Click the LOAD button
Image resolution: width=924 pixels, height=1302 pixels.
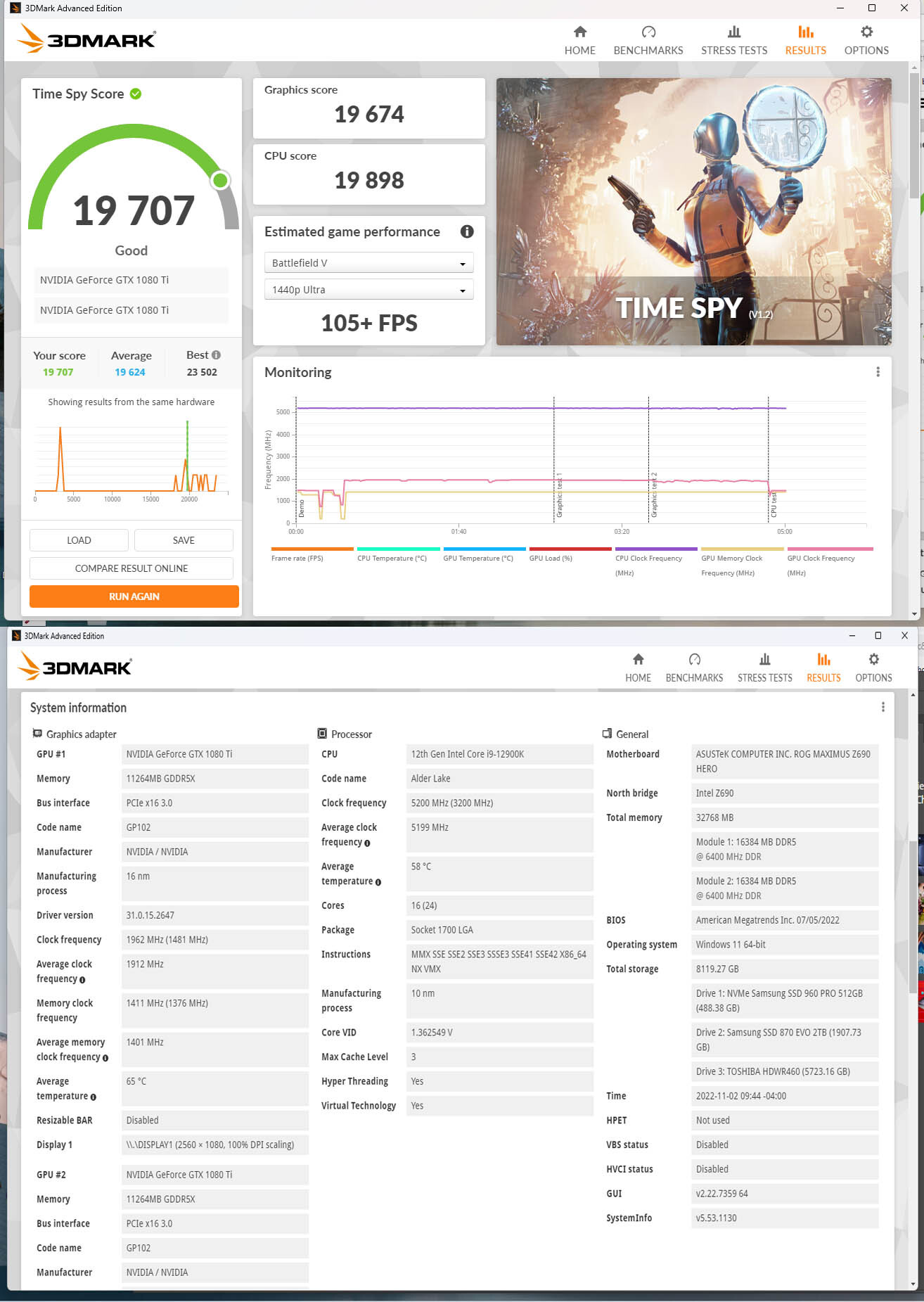pyautogui.click(x=79, y=540)
